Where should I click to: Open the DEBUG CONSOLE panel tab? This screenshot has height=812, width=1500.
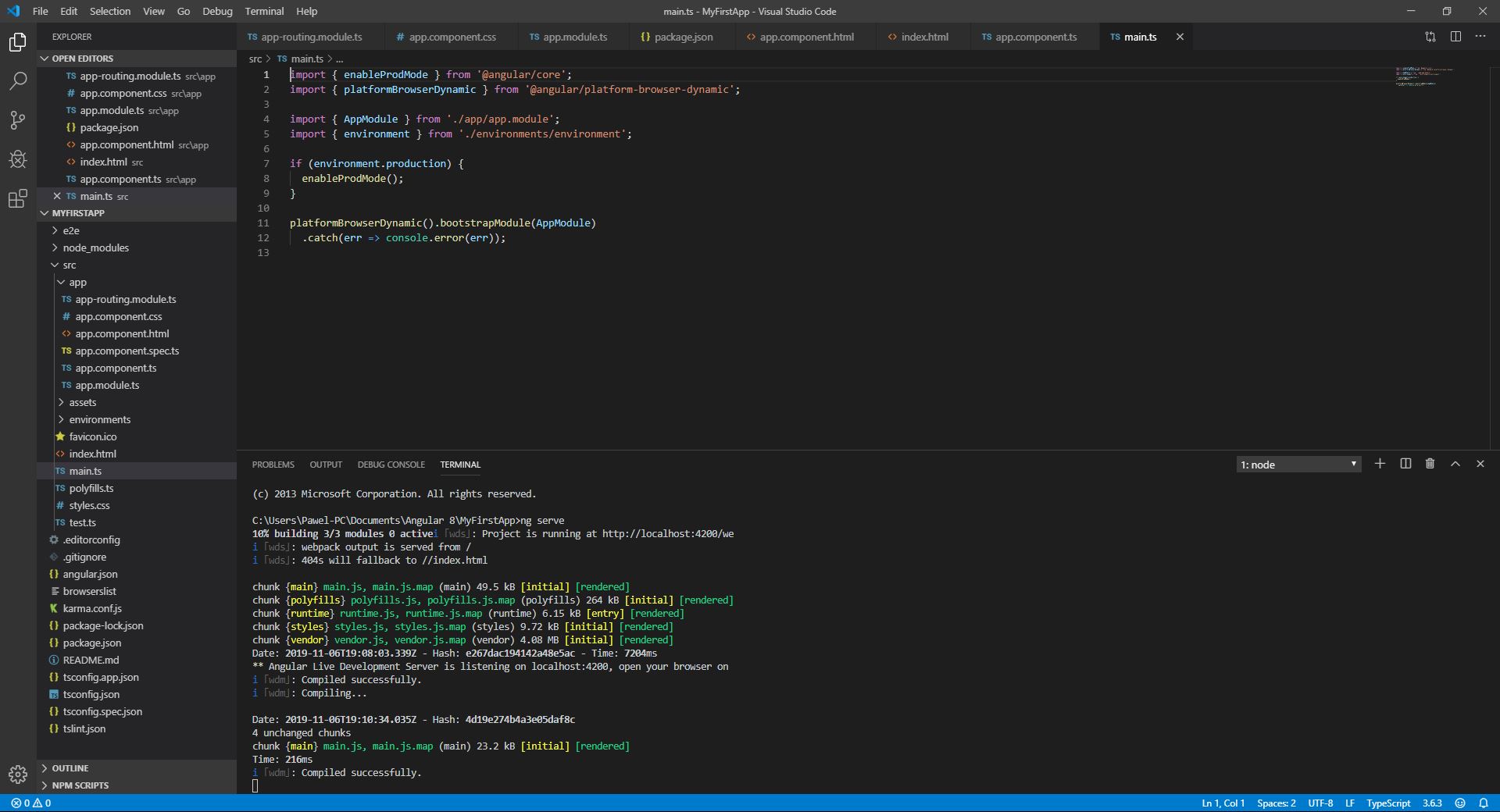[391, 465]
